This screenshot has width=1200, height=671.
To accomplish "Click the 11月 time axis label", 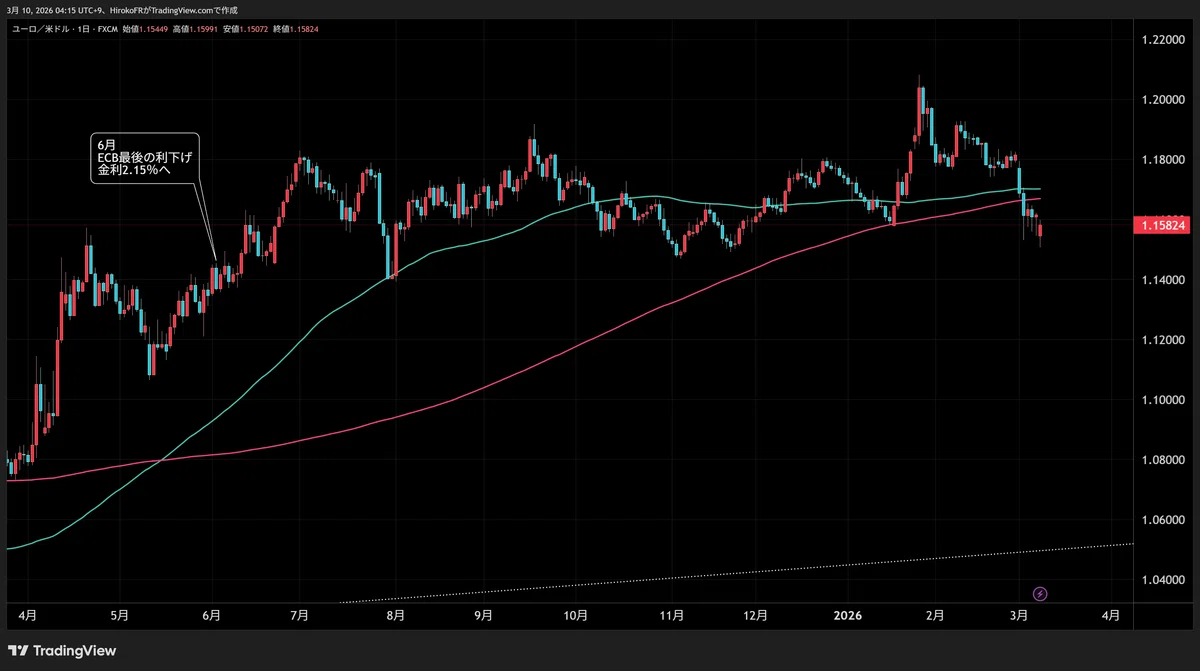I will point(672,616).
